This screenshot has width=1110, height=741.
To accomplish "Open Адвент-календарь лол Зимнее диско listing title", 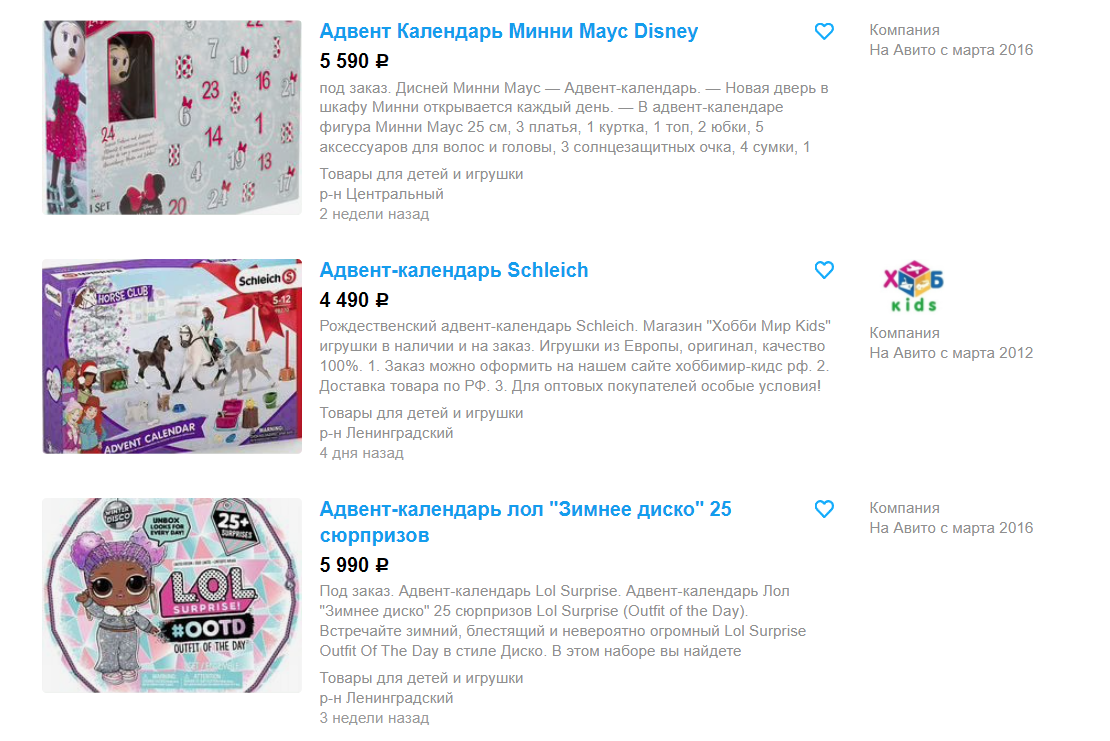I will (x=525, y=522).
